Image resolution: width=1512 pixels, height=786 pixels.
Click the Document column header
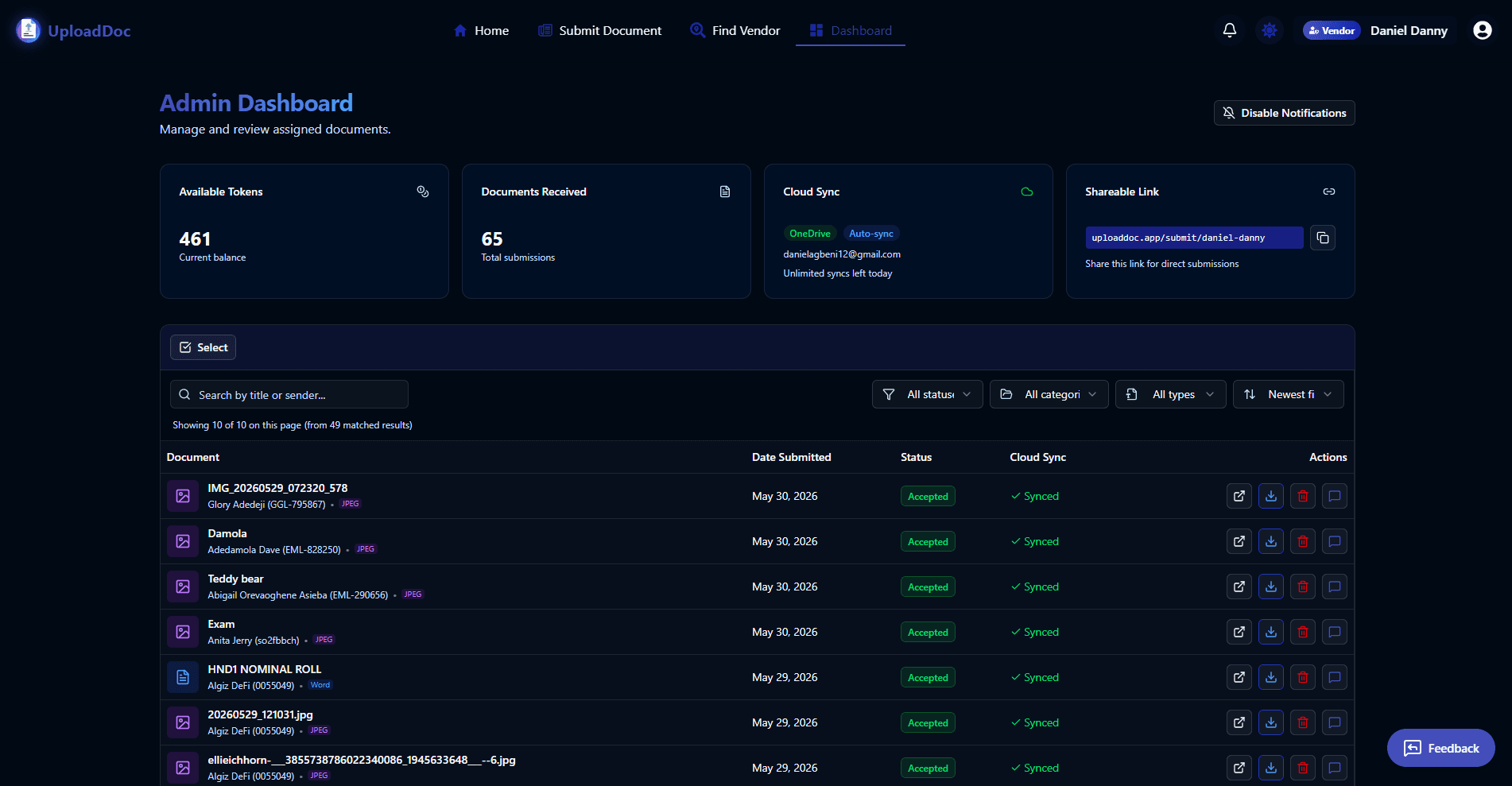(x=193, y=457)
